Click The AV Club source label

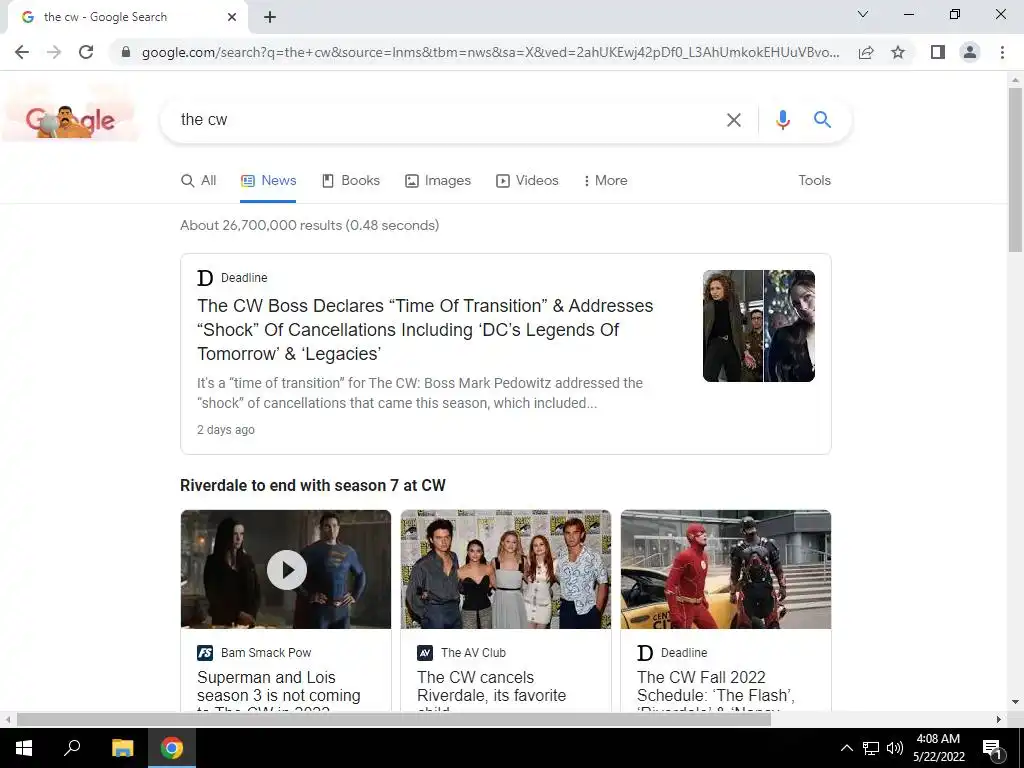click(x=473, y=652)
